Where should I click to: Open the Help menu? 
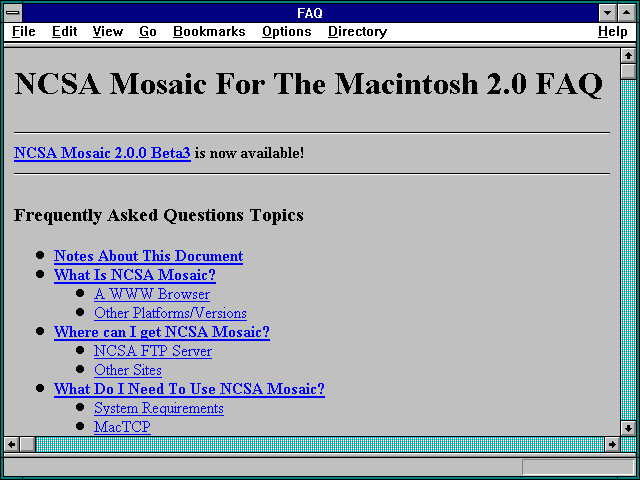coord(613,32)
